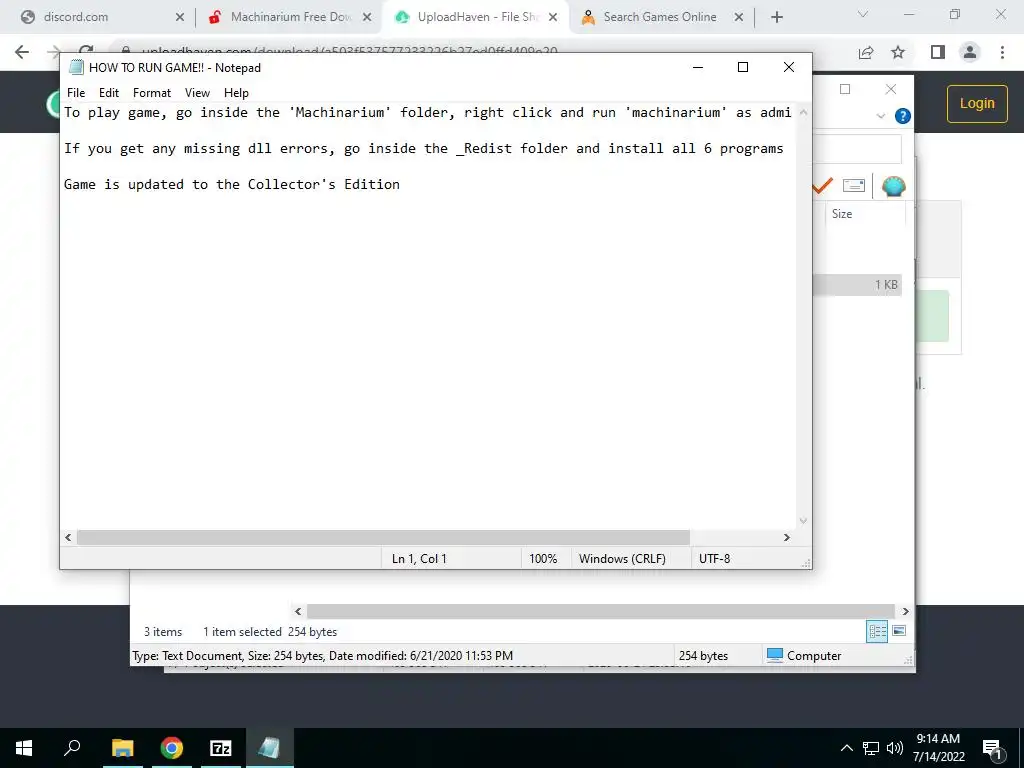1024x768 pixels.
Task: Close the discord.com browser tab
Action: click(180, 17)
